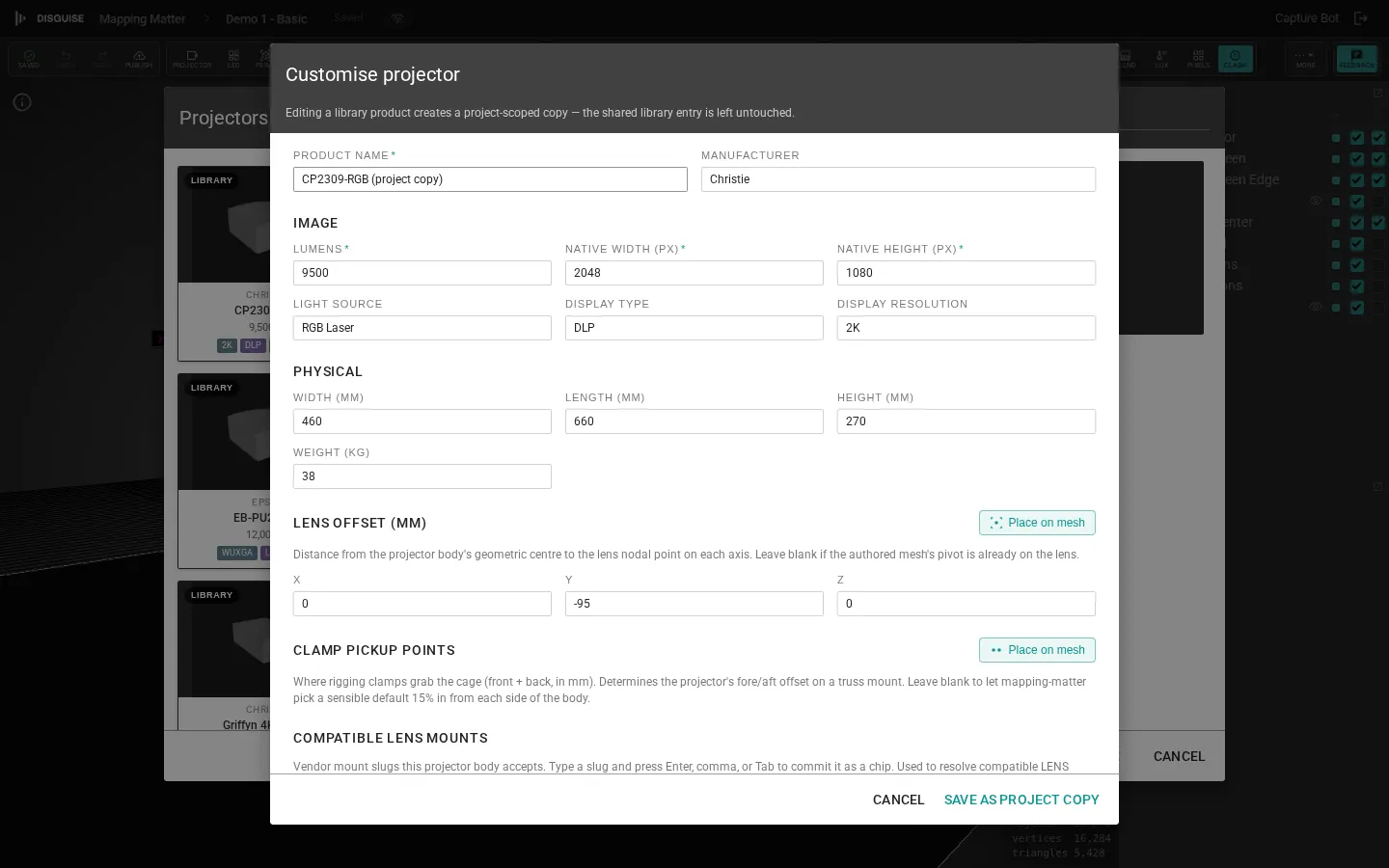The height and width of the screenshot is (868, 1389).
Task: Click the 2K tag on the CP230 card
Action: click(x=227, y=345)
